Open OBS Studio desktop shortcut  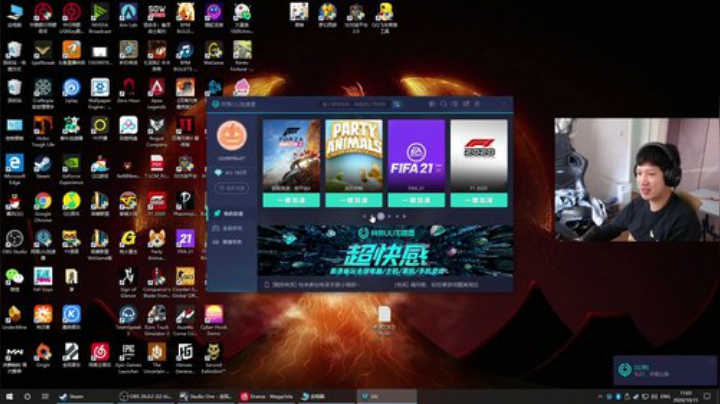click(x=14, y=242)
